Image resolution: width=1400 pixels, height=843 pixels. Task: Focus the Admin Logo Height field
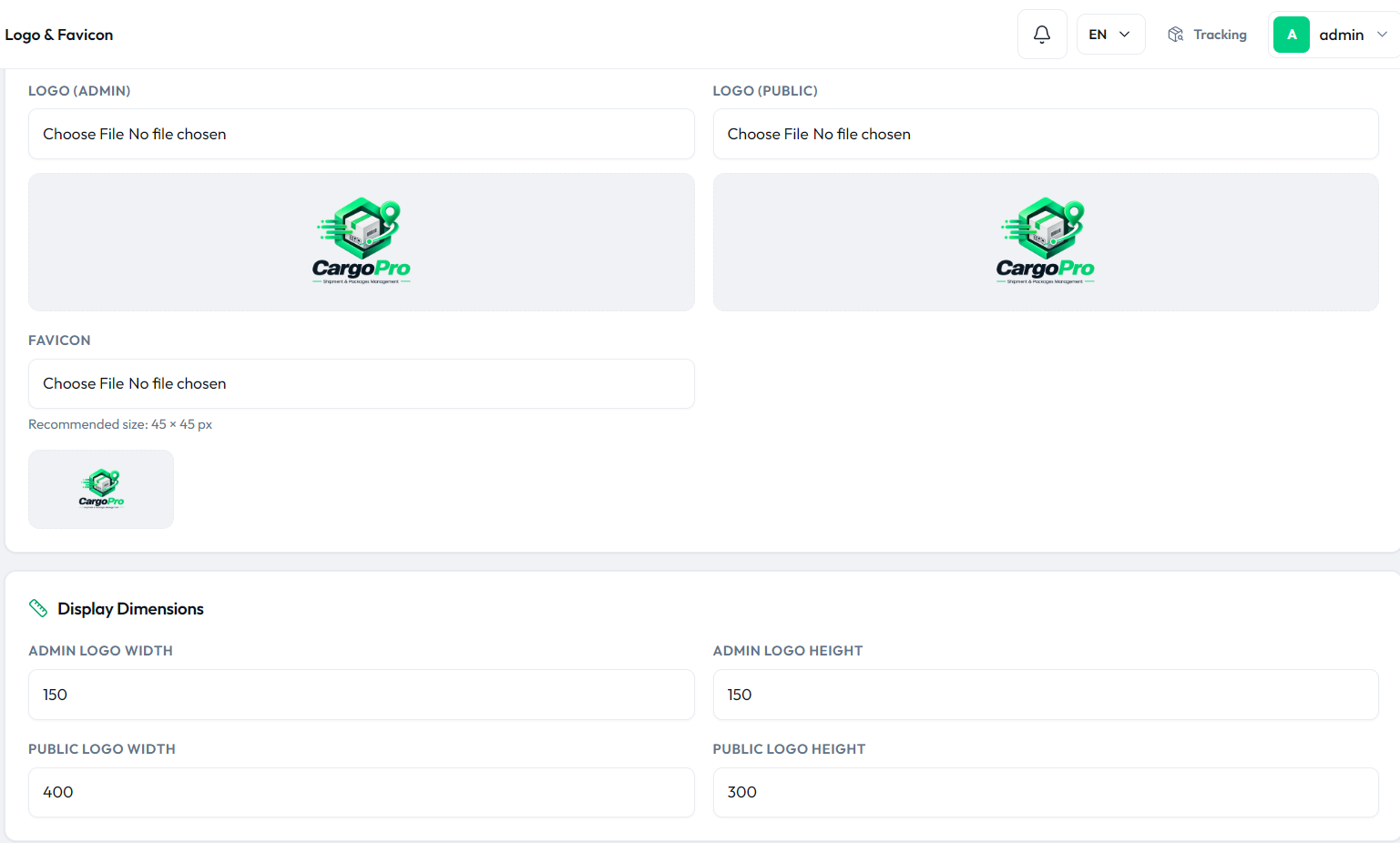click(x=1046, y=695)
